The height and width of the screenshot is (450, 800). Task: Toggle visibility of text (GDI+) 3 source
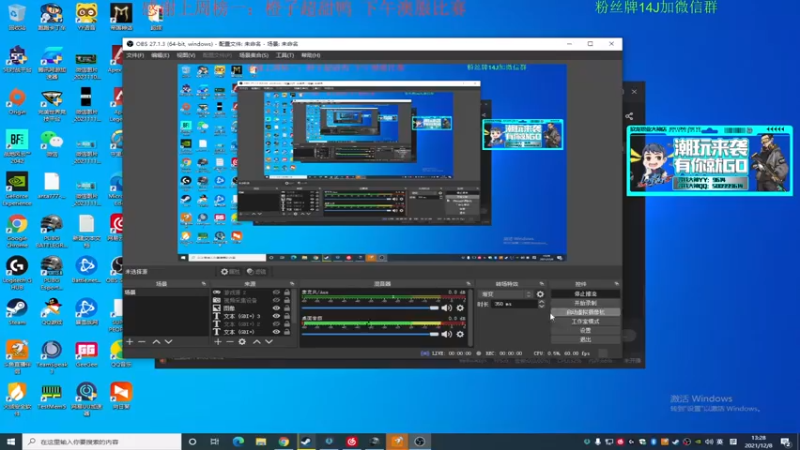[x=276, y=316]
